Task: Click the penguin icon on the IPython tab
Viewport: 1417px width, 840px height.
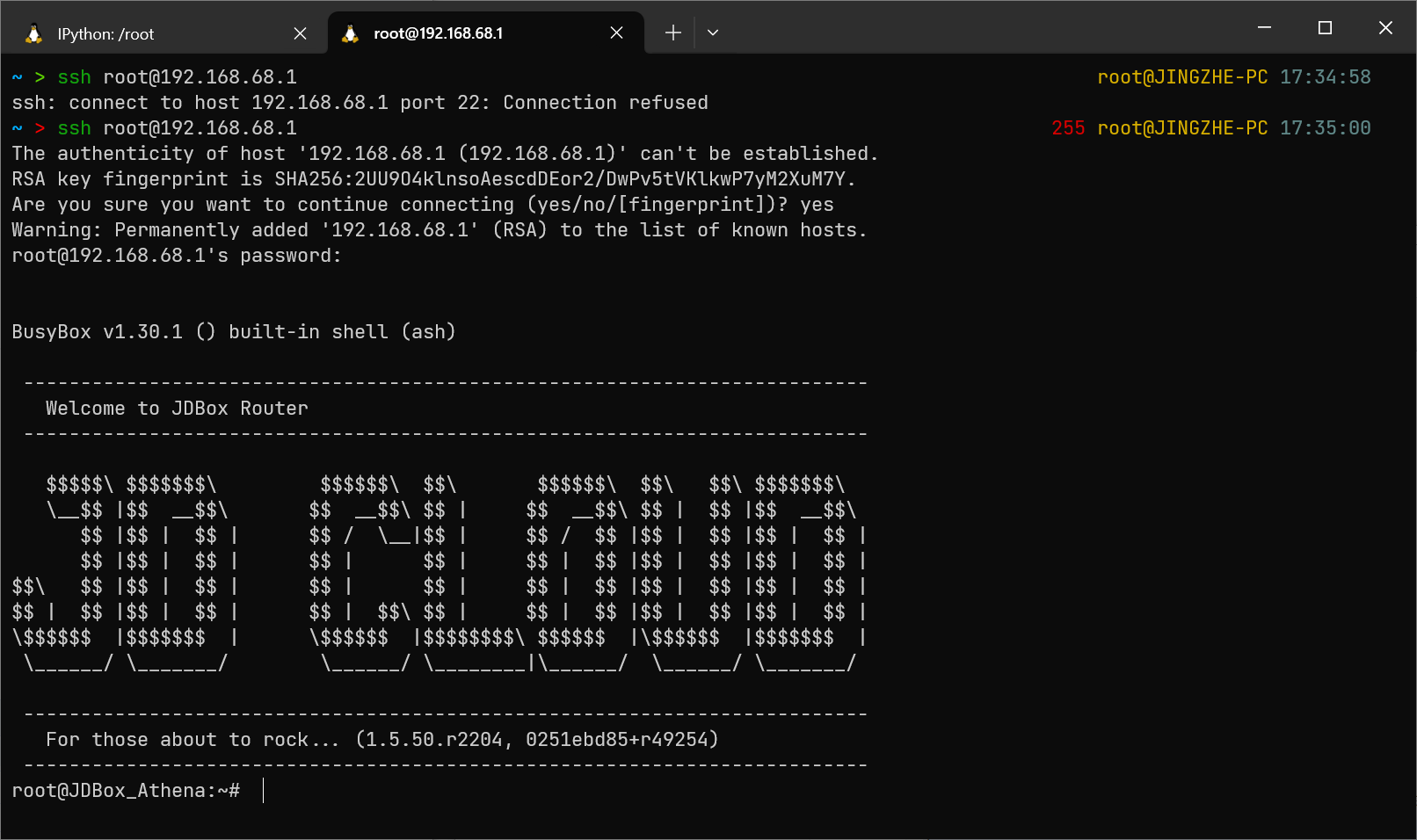Action: coord(33,33)
